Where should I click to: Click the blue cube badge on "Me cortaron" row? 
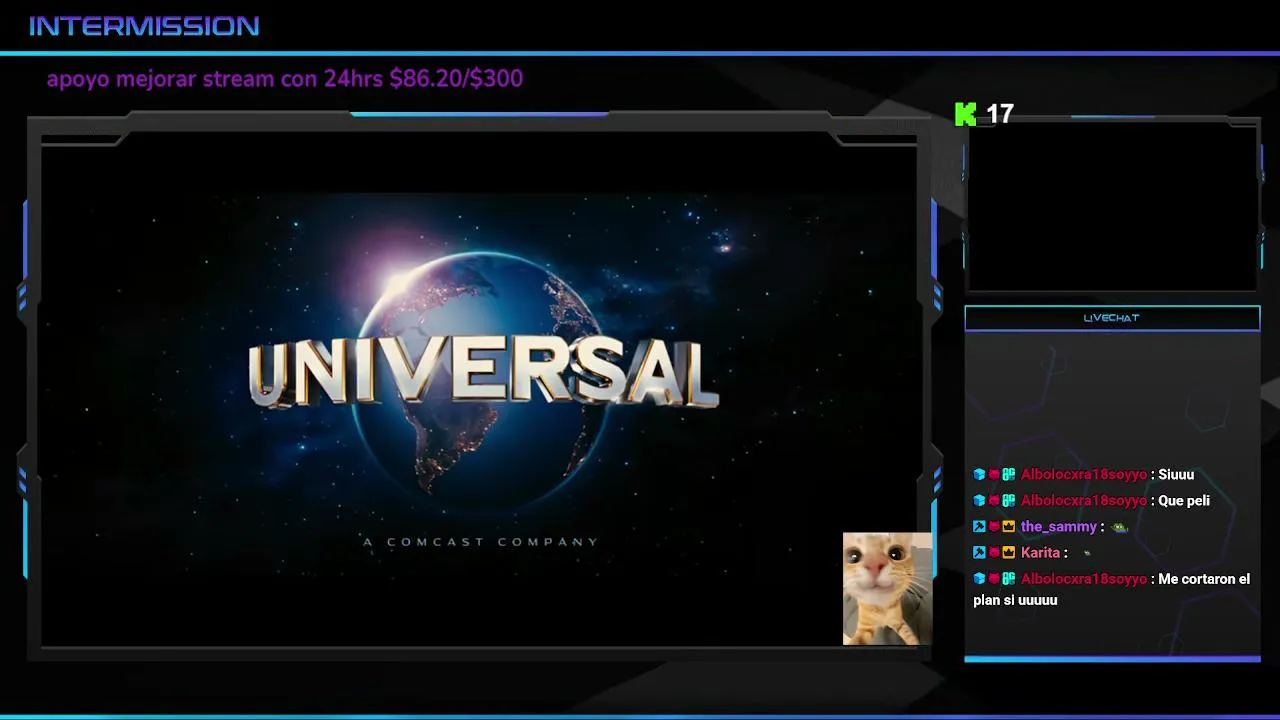click(x=979, y=579)
